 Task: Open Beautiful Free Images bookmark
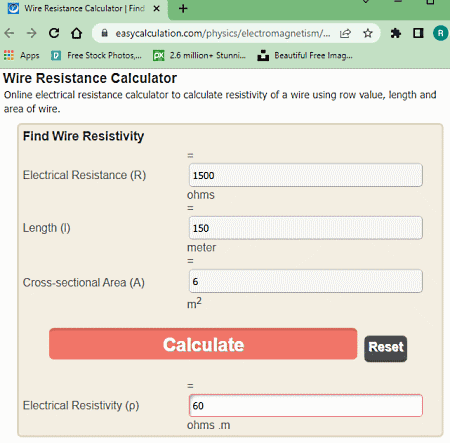305,55
